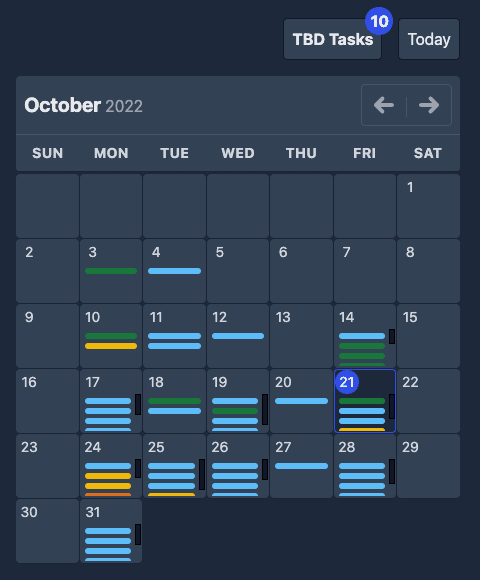Select October 21 highlighted date
Image resolution: width=480 pixels, height=580 pixels.
[347, 382]
